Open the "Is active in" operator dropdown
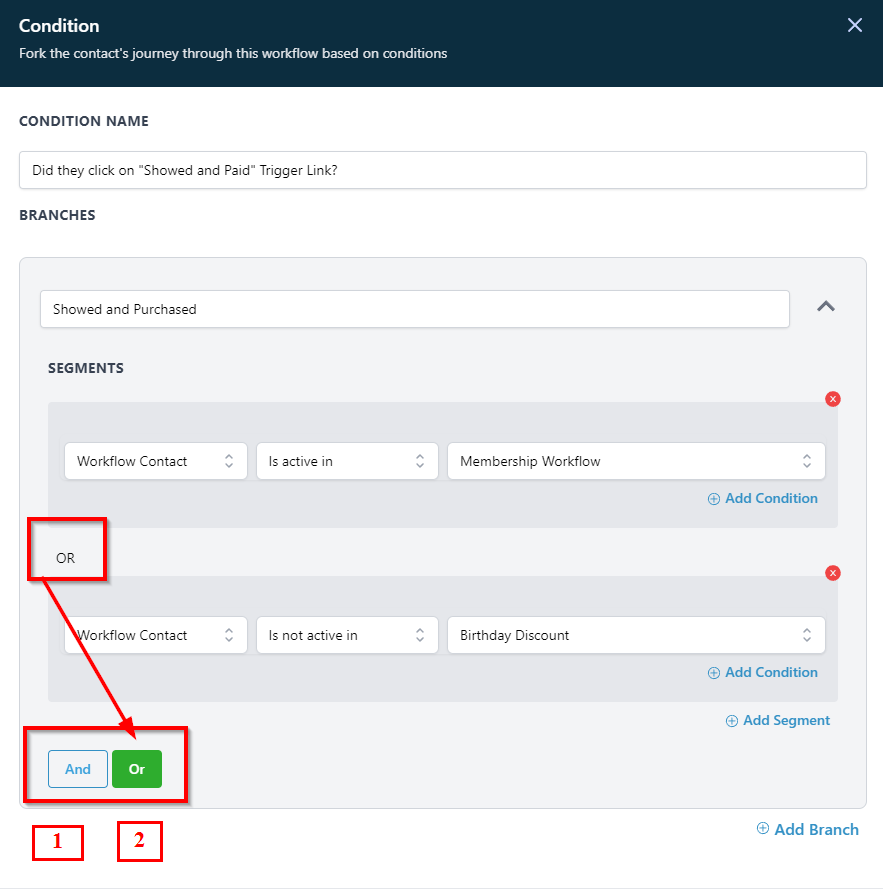The image size is (883, 889). click(347, 461)
